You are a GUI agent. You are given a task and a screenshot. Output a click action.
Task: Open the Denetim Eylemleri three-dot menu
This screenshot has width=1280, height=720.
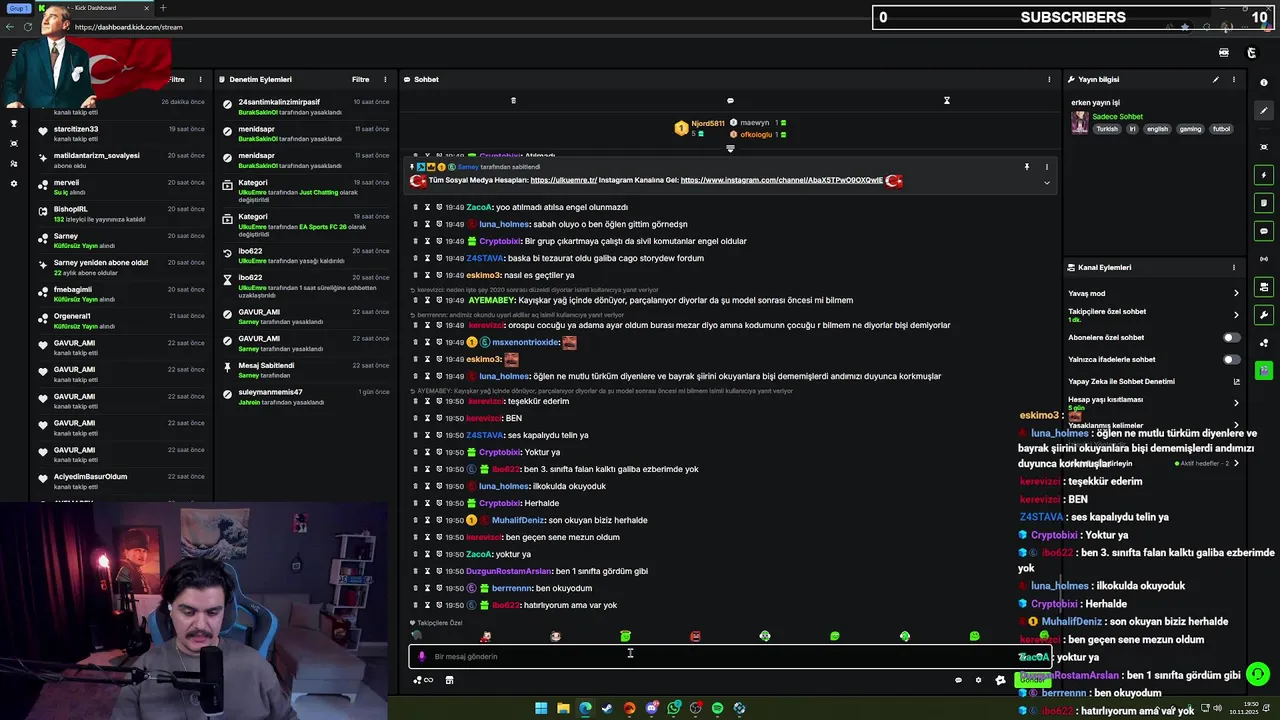click(386, 79)
